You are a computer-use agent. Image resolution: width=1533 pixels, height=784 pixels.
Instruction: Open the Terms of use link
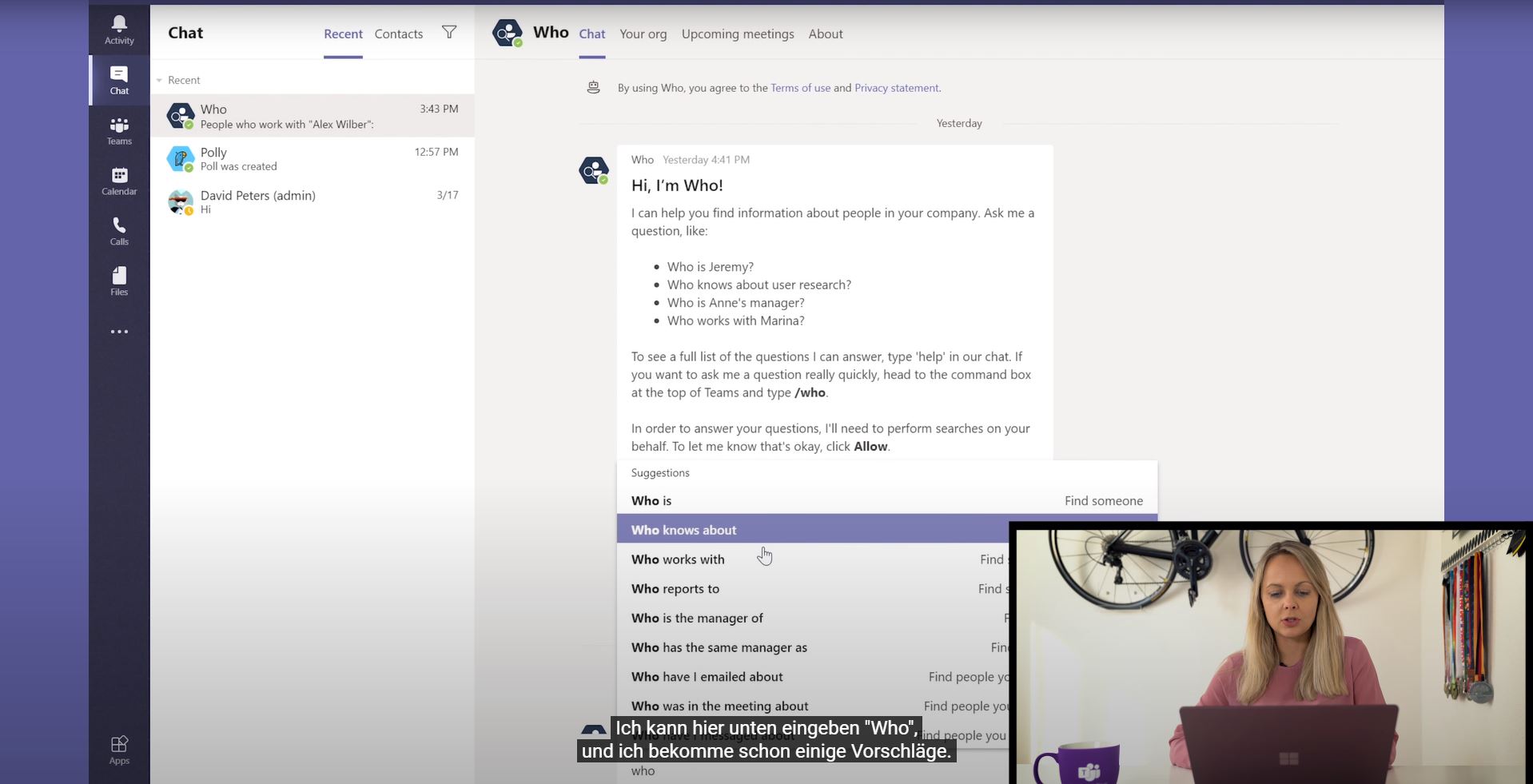(800, 88)
